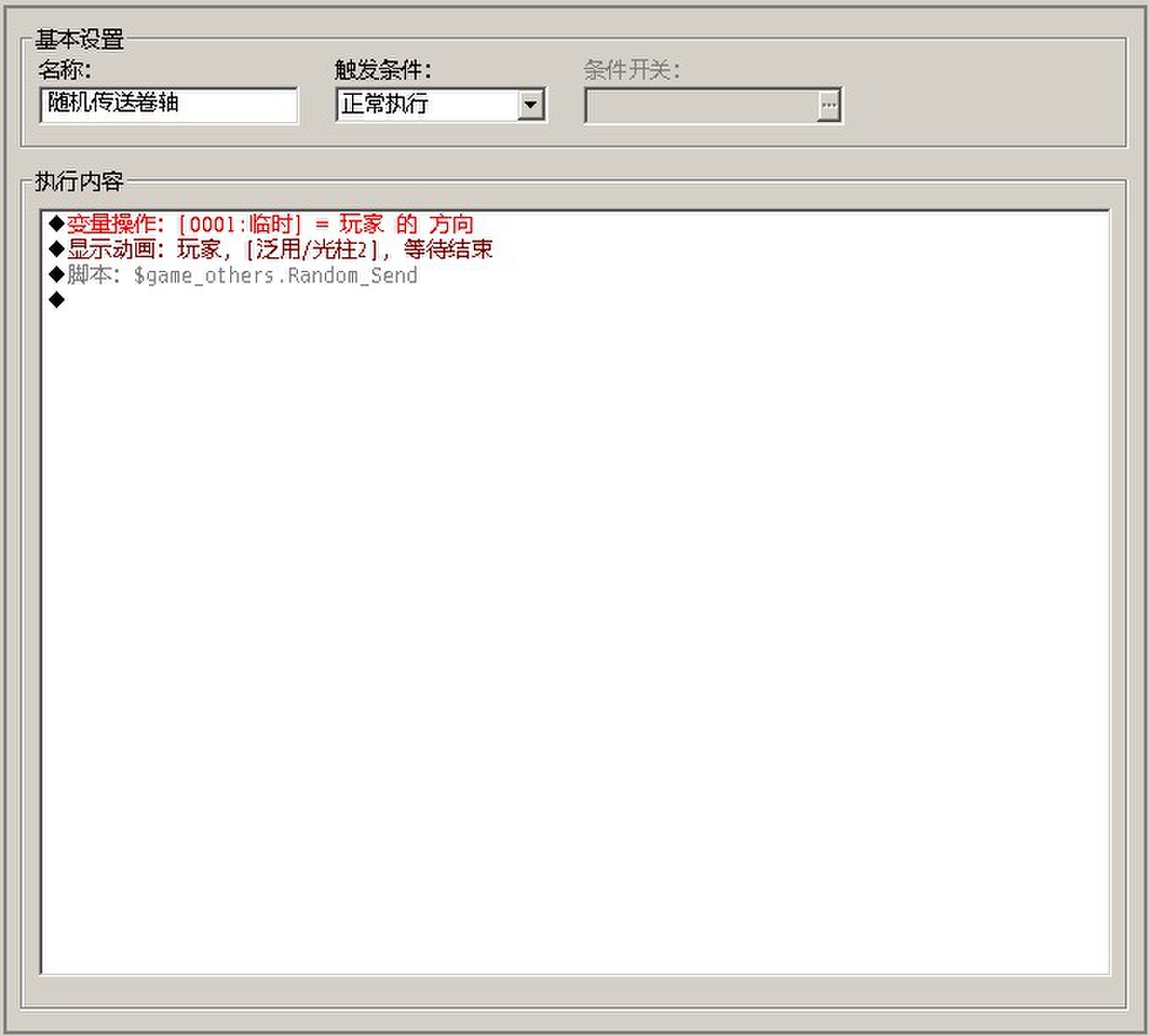Select the empty last command line diamond
This screenshot has width=1149, height=1036.
(x=57, y=300)
